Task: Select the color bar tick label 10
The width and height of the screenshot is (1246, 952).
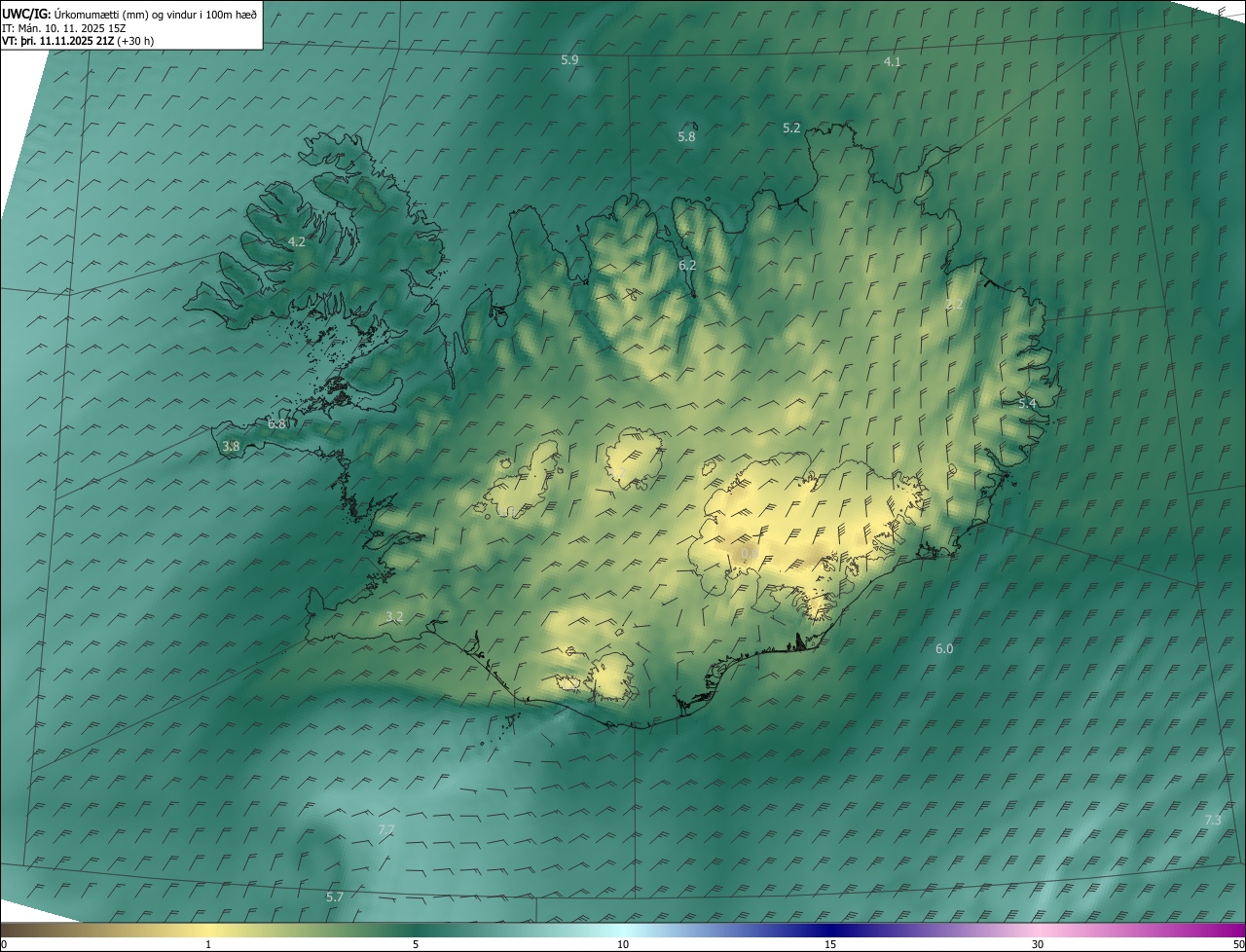Action: [x=623, y=944]
